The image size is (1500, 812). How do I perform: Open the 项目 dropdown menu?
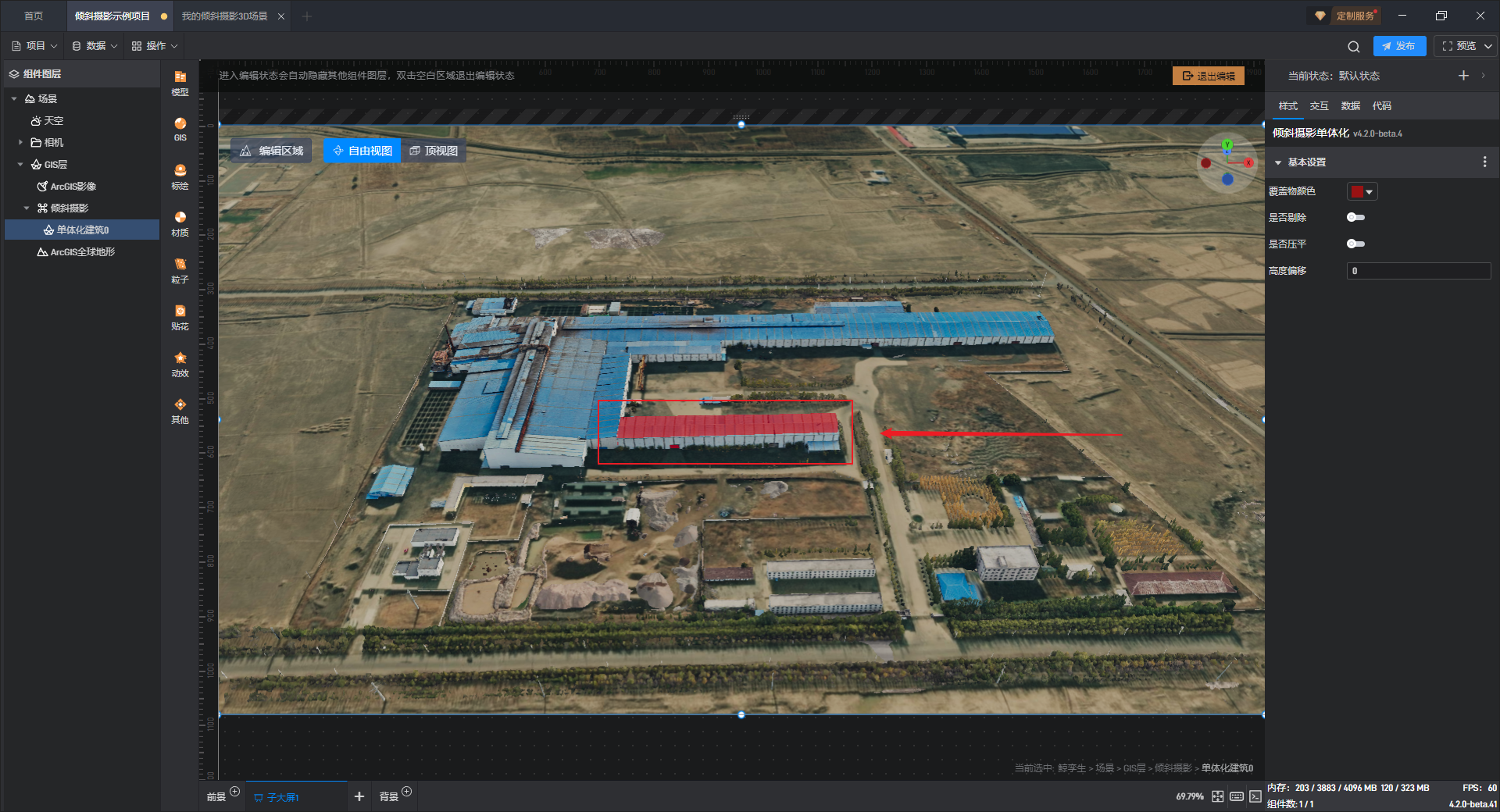pyautogui.click(x=34, y=46)
